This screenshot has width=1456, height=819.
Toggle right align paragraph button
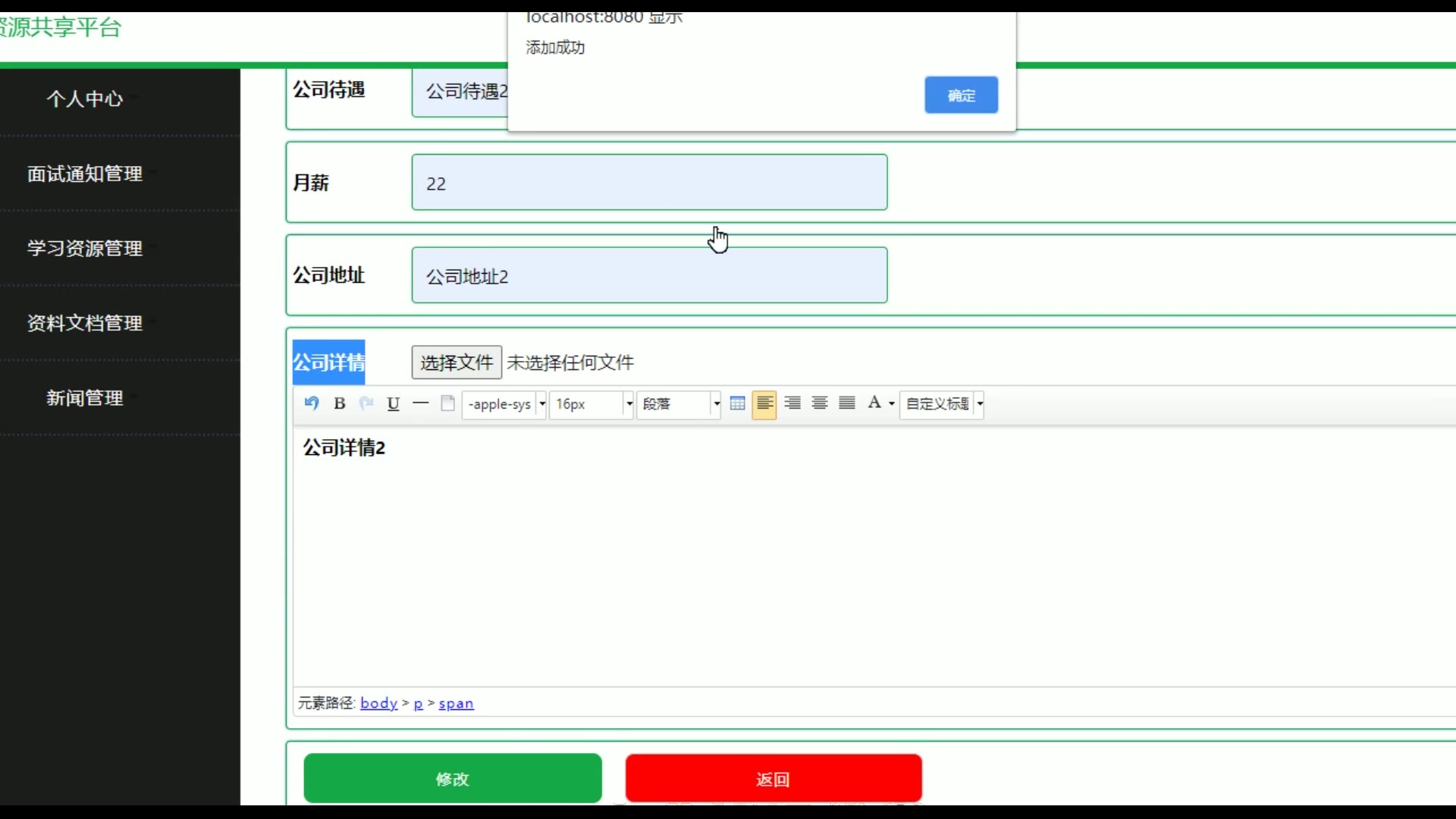tap(792, 403)
